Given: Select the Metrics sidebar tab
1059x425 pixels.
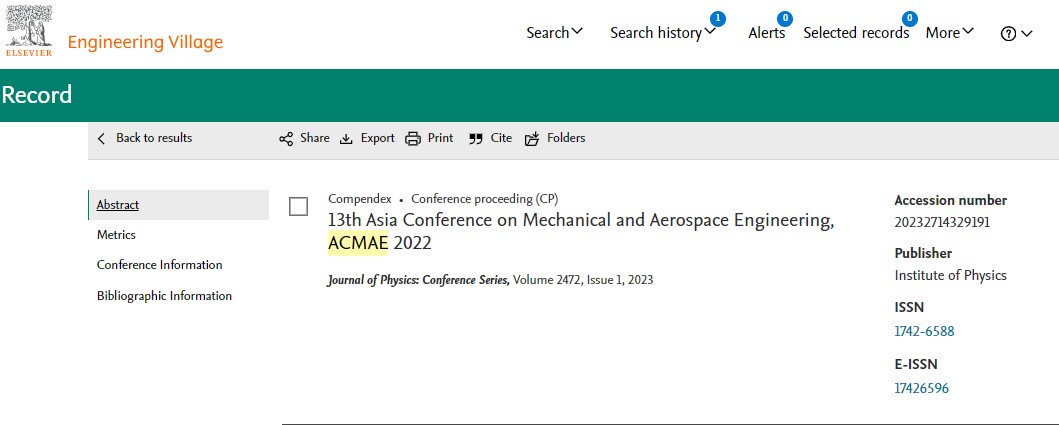Looking at the screenshot, I should (116, 234).
